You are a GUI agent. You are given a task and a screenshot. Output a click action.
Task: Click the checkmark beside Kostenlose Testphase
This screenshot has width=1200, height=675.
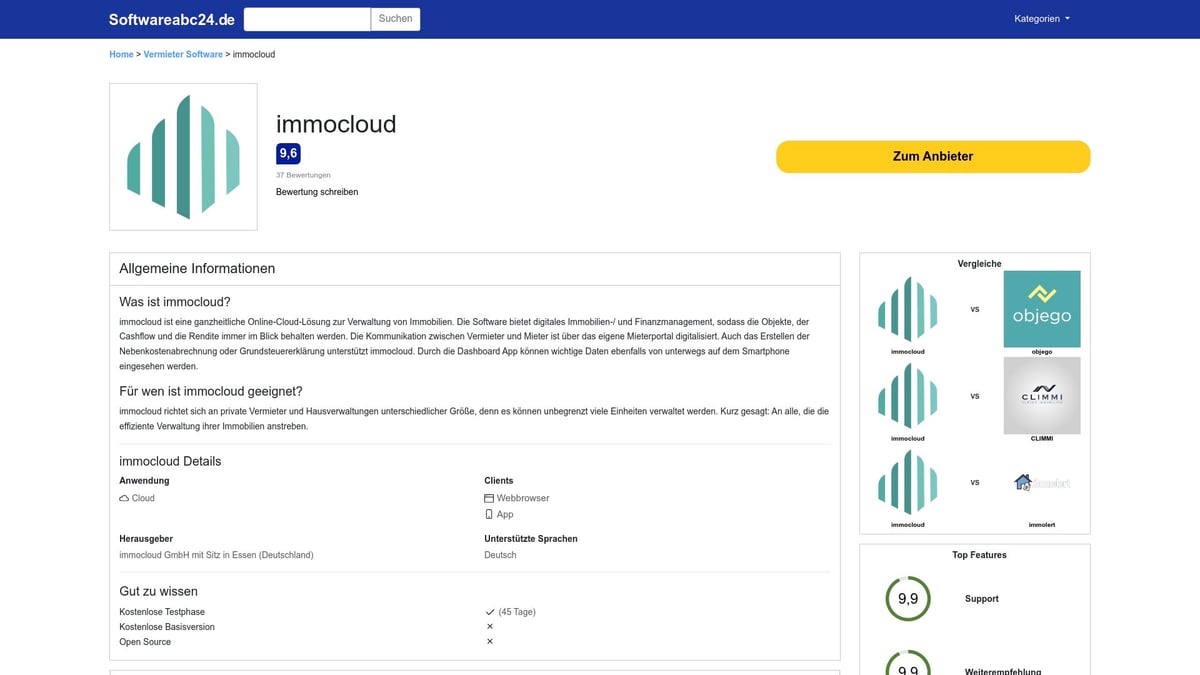pyautogui.click(x=487, y=611)
